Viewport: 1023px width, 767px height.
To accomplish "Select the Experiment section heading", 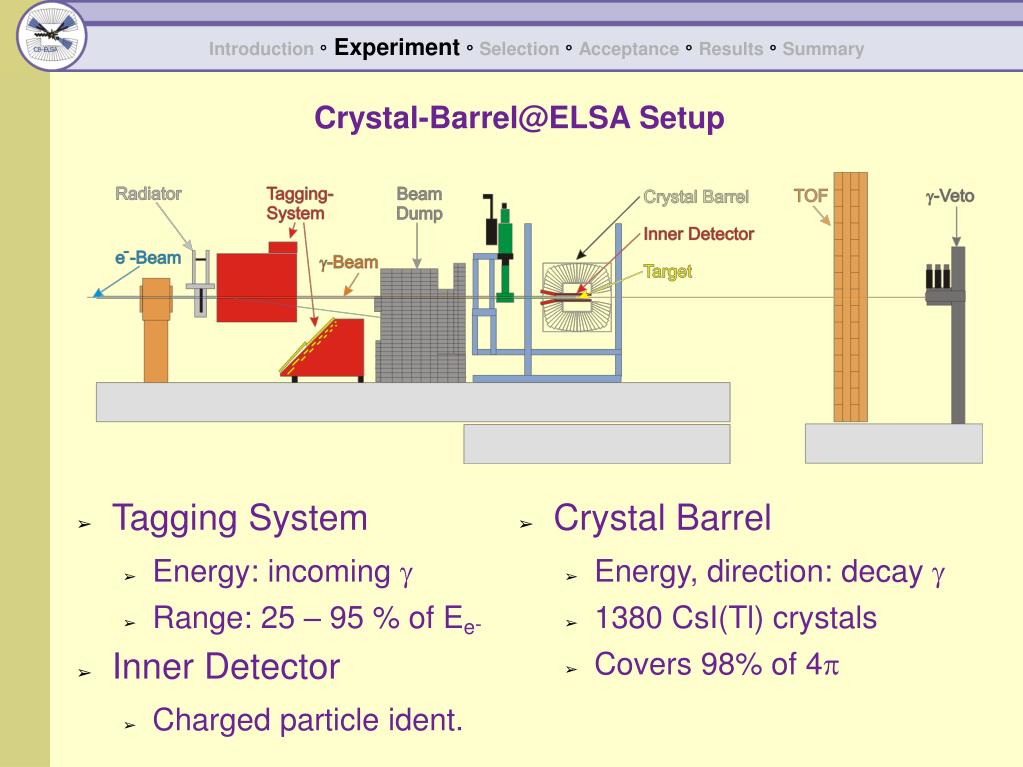I will pyautogui.click(x=397, y=48).
